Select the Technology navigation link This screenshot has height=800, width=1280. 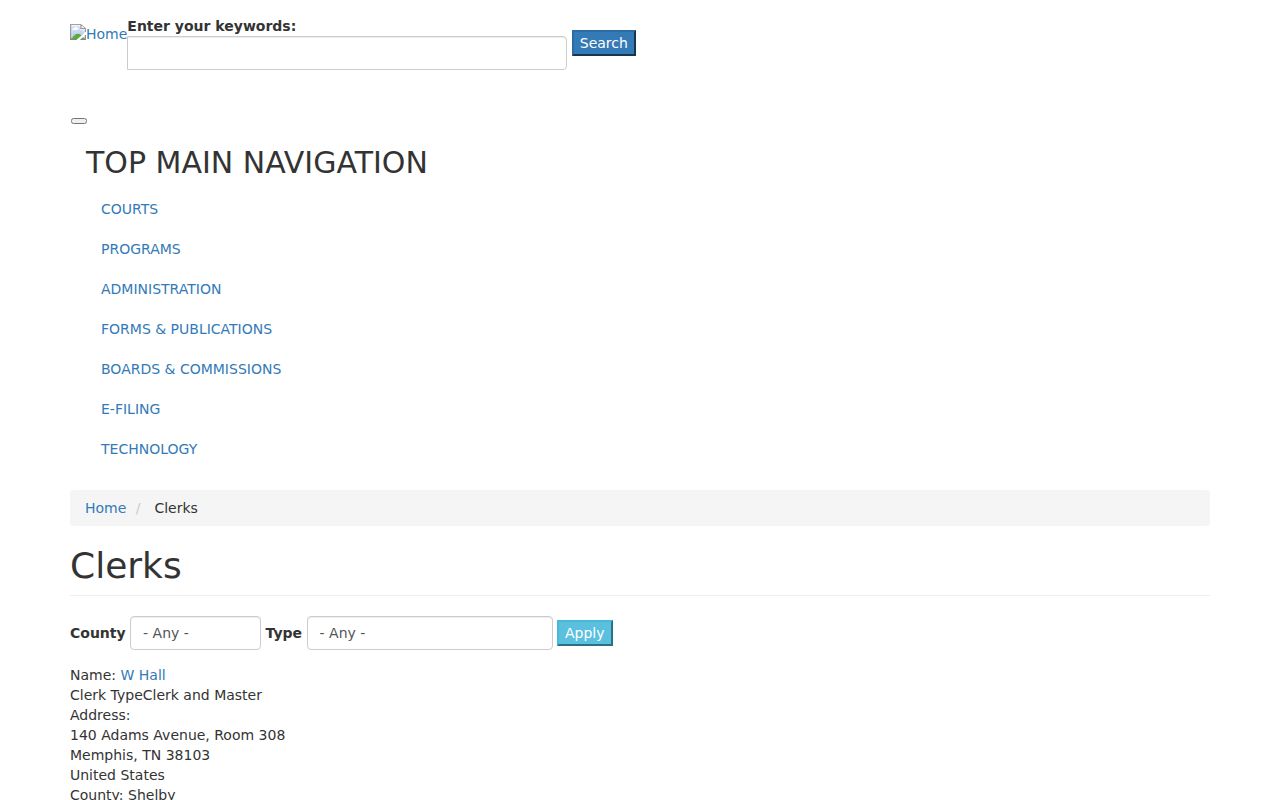click(149, 449)
